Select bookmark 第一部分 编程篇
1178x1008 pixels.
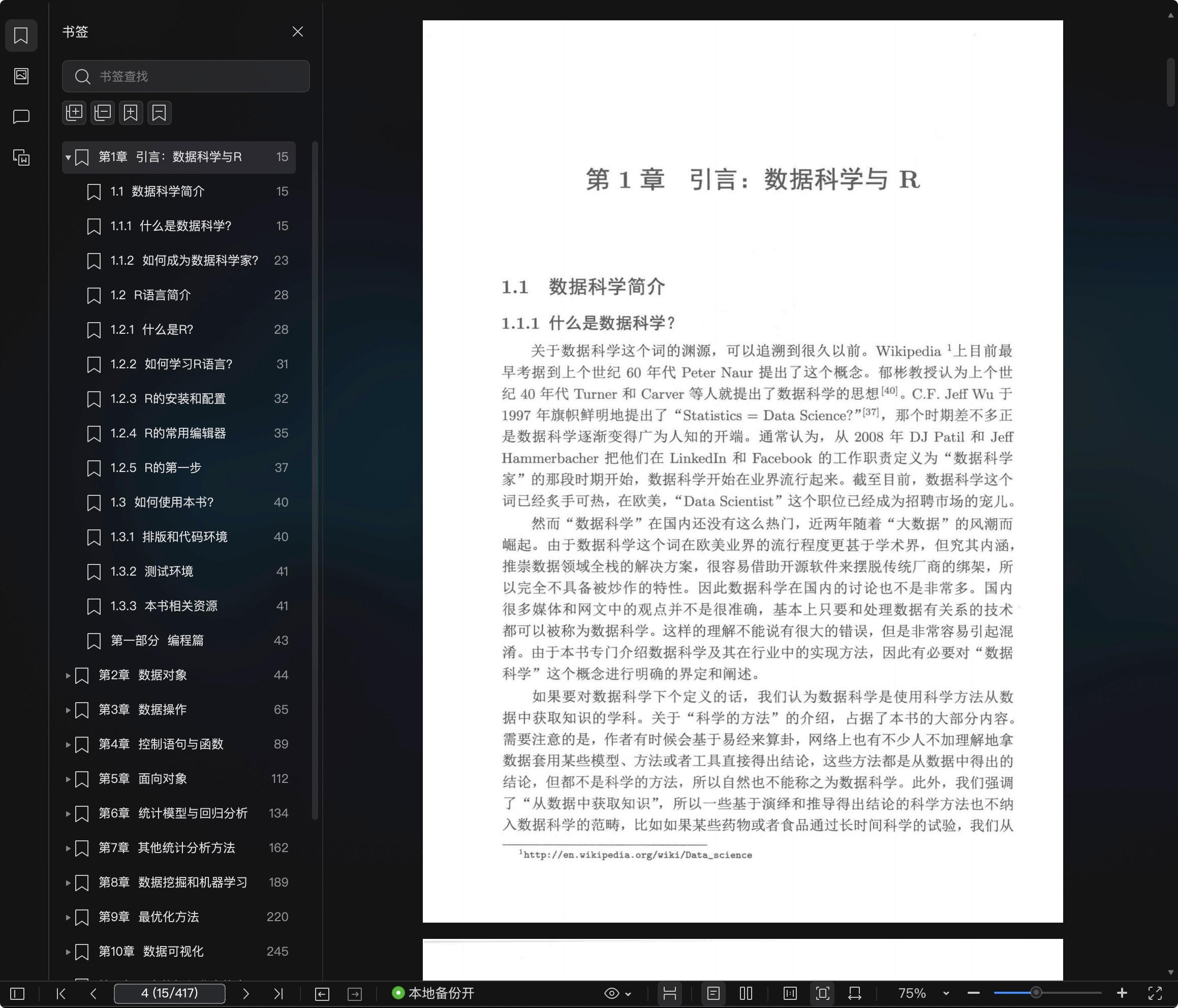coord(179,641)
